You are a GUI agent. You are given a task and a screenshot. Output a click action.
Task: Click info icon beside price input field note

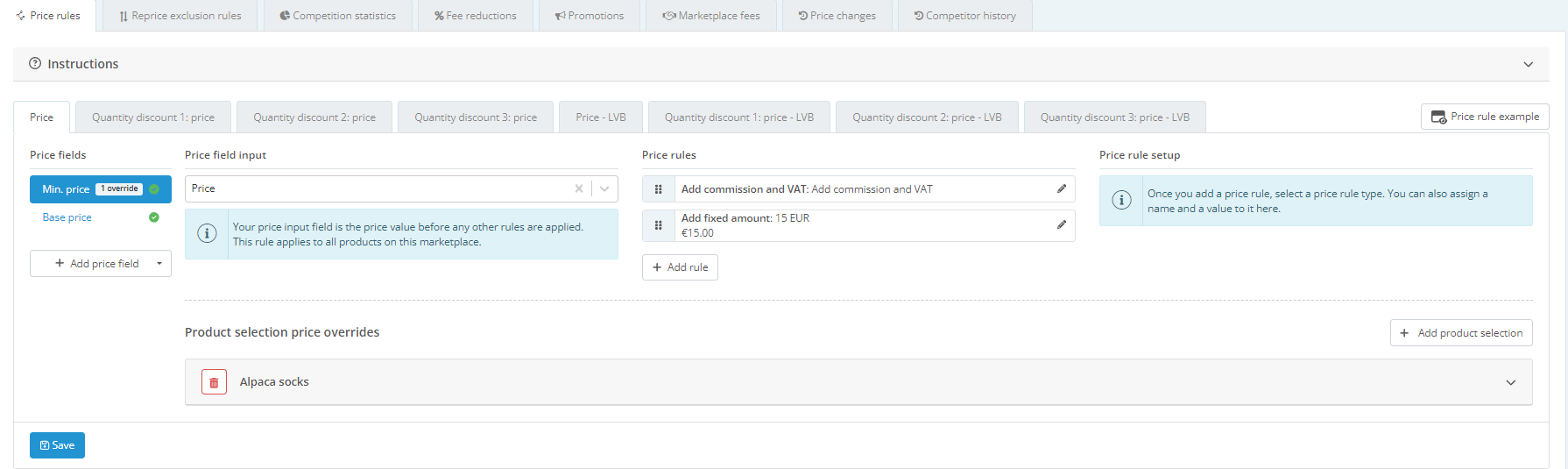pyautogui.click(x=207, y=234)
